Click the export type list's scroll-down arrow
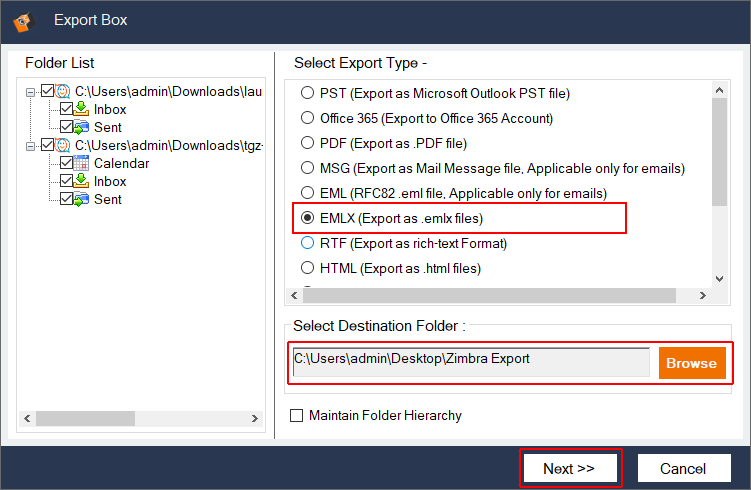 [719, 279]
